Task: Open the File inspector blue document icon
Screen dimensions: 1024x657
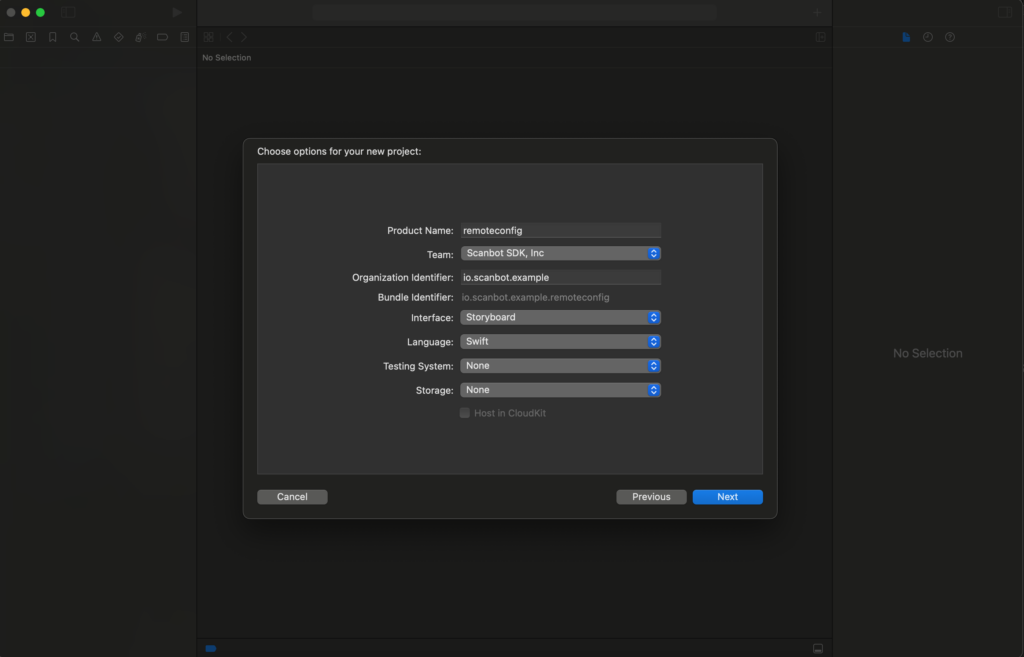Action: 906,36
